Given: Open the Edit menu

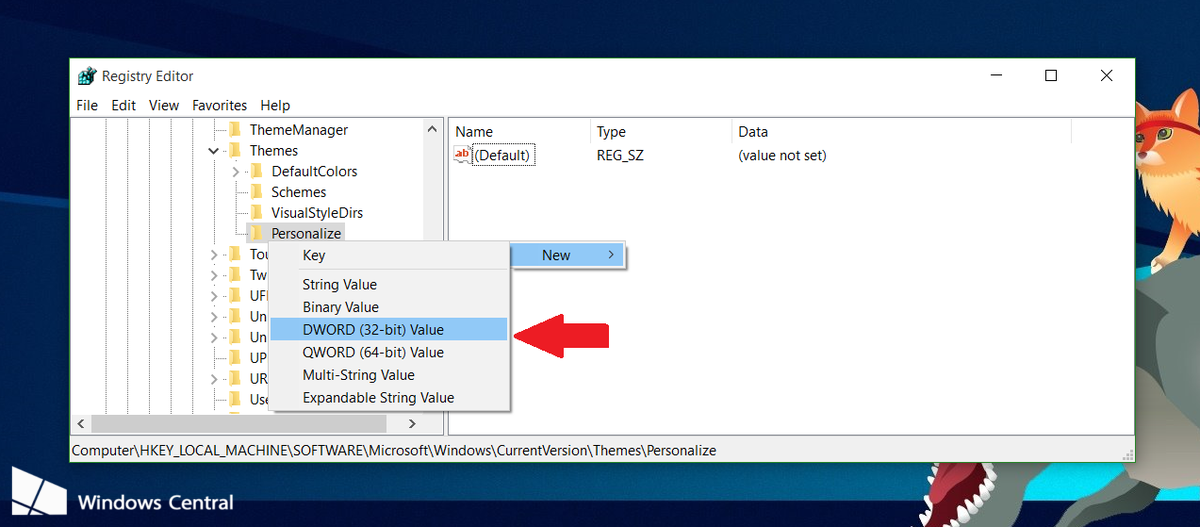Looking at the screenshot, I should [123, 105].
